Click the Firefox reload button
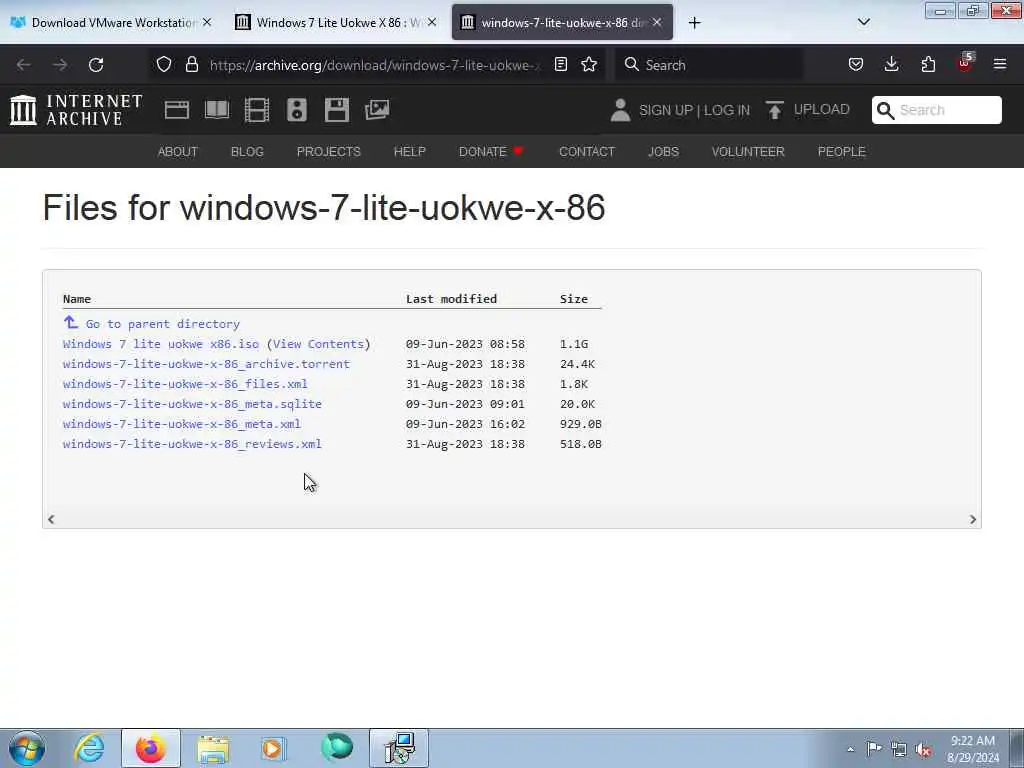Viewport: 1024px width, 768px height. click(96, 65)
